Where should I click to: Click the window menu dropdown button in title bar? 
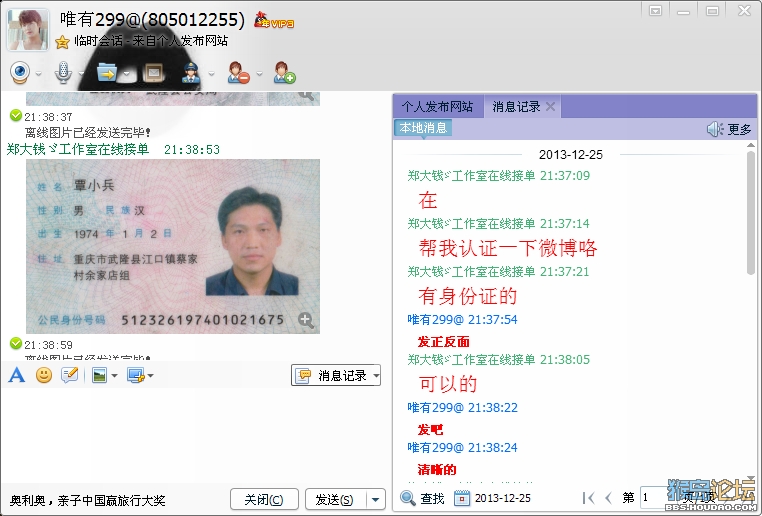tap(656, 11)
